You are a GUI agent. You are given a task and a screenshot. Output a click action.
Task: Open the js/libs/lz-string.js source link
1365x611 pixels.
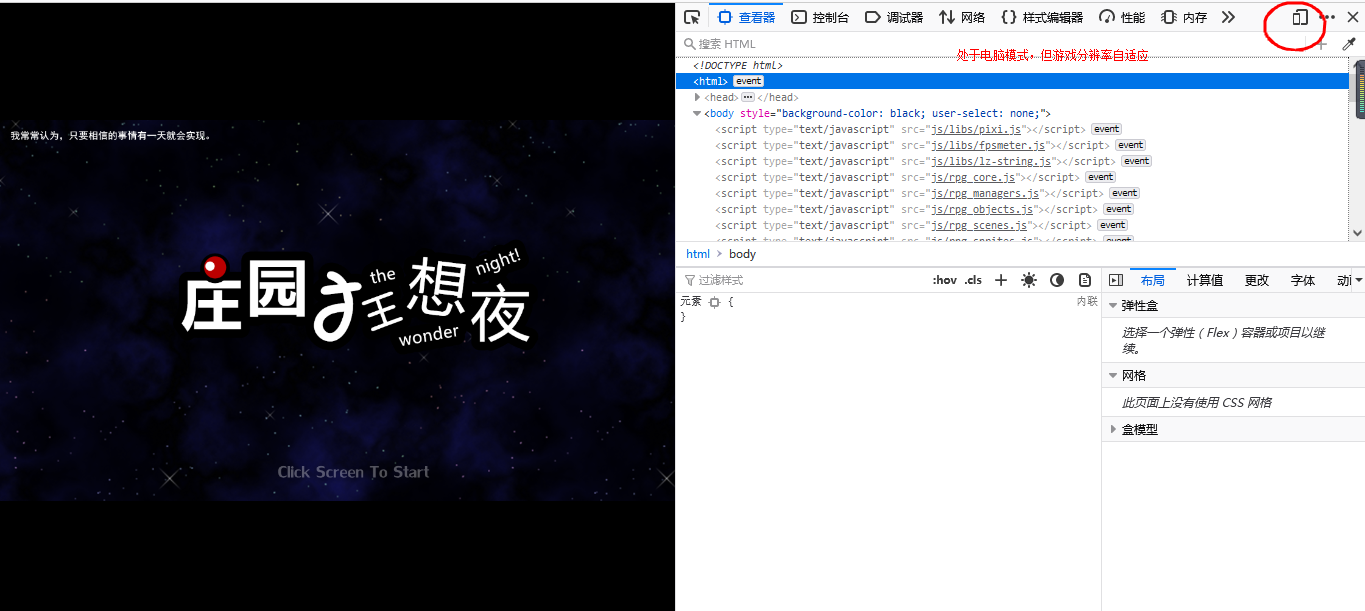(990, 161)
